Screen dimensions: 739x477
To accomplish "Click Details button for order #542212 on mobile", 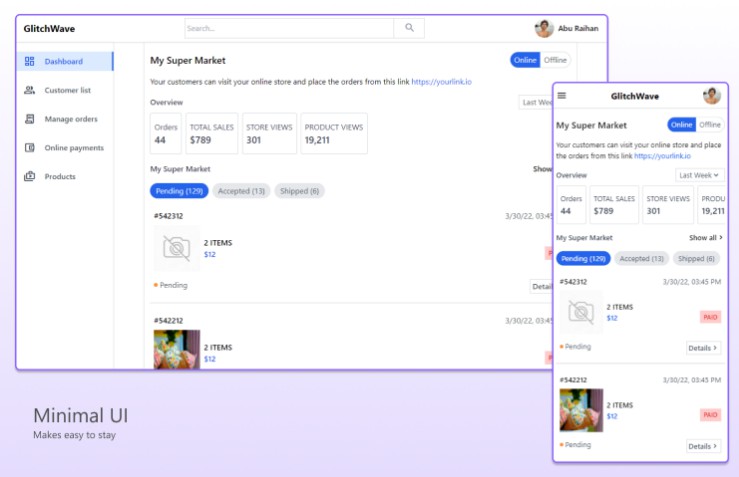I will point(703,446).
